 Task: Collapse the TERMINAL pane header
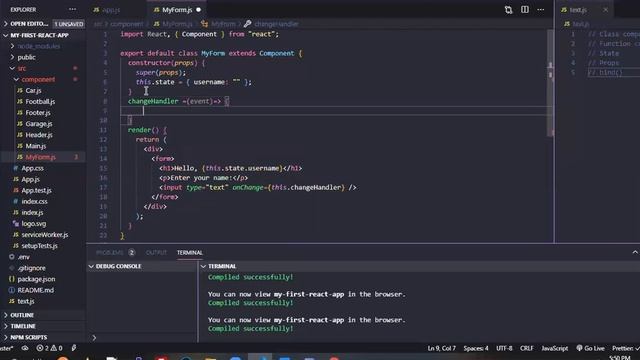(222, 266)
